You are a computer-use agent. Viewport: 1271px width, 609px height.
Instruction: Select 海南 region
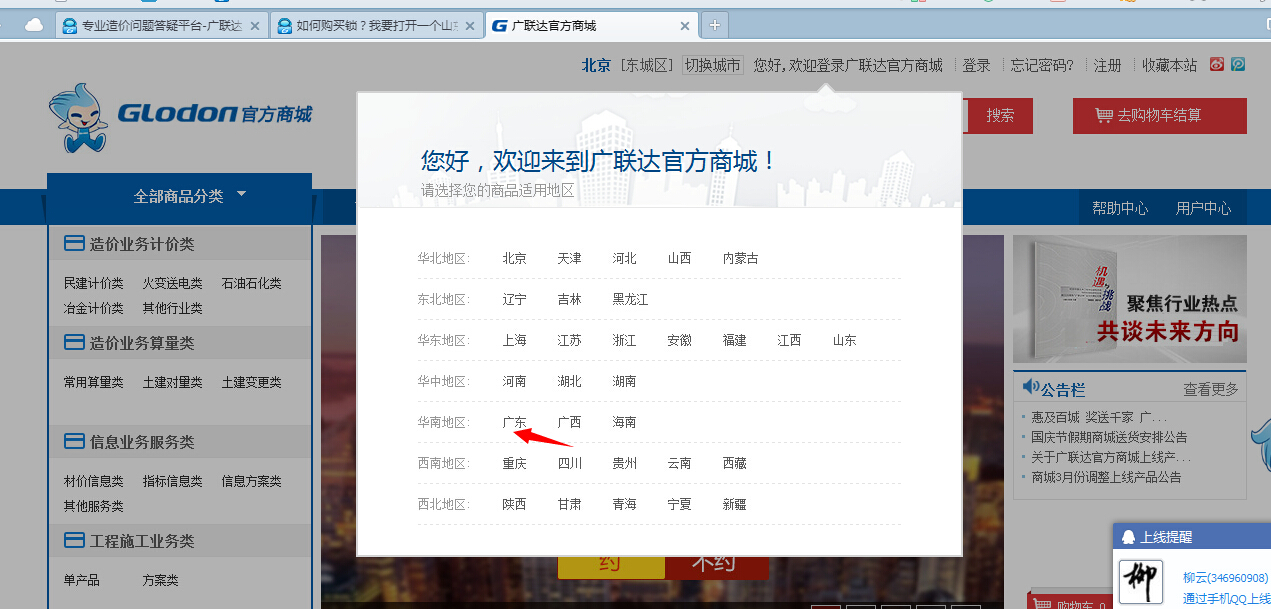coord(624,422)
